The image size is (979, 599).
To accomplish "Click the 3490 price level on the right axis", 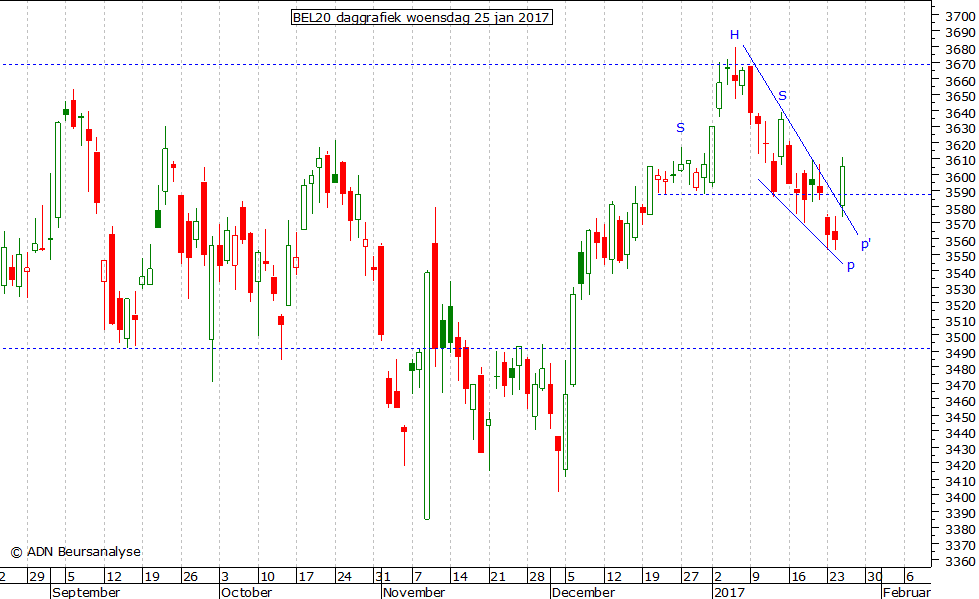I will pos(960,353).
